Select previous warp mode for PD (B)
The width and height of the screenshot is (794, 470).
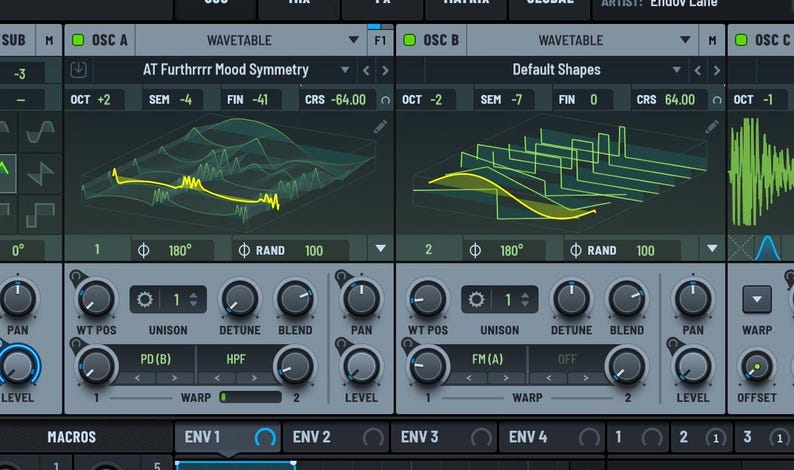click(137, 378)
